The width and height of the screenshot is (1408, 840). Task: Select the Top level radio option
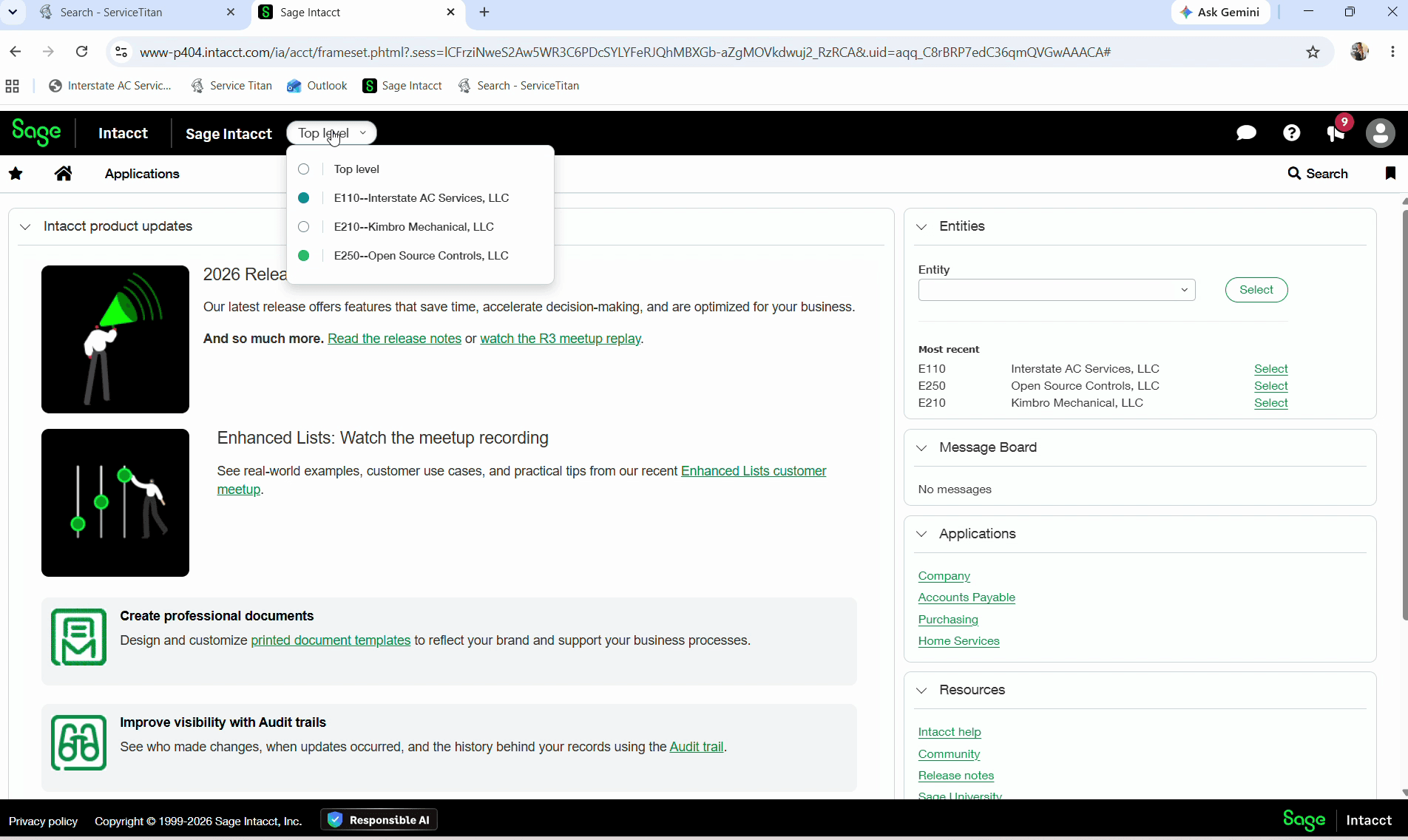(x=303, y=169)
